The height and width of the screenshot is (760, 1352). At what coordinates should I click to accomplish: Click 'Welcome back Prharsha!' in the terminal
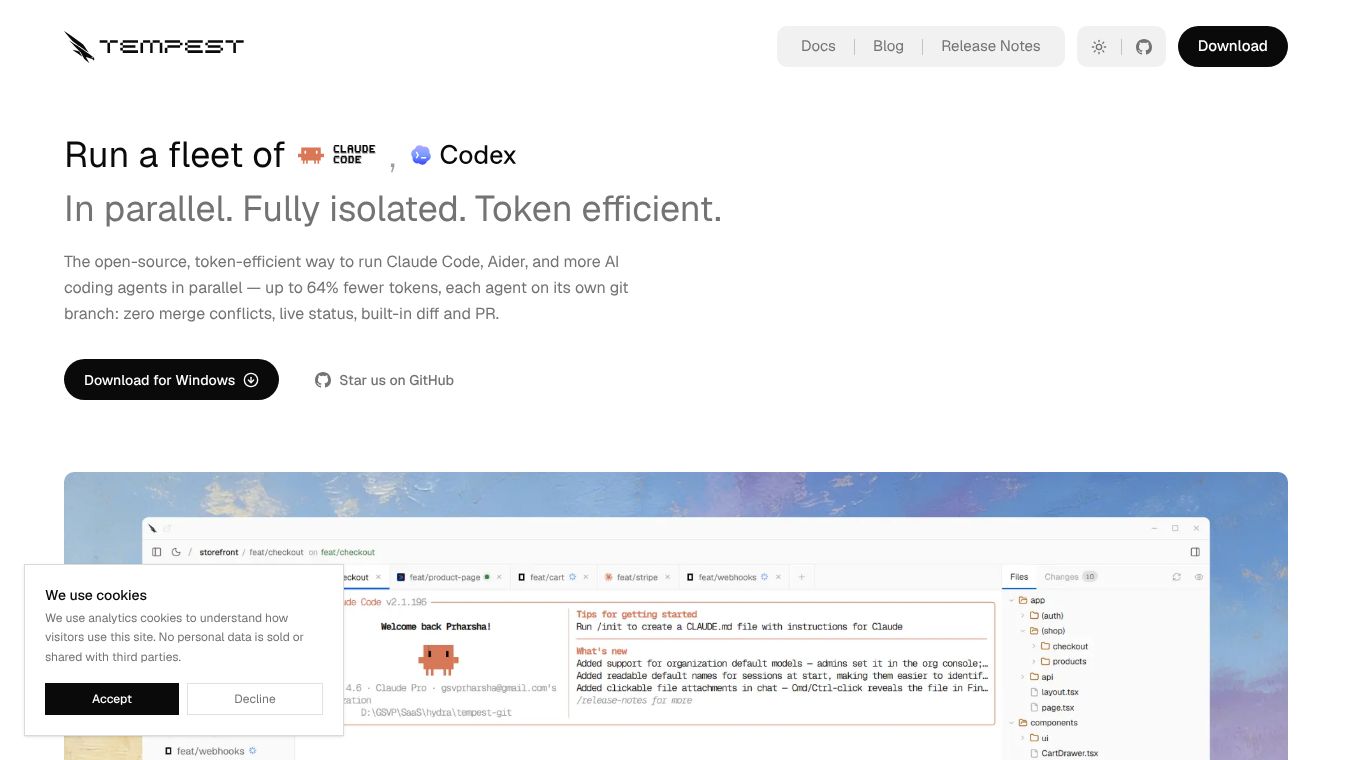pyautogui.click(x=436, y=627)
